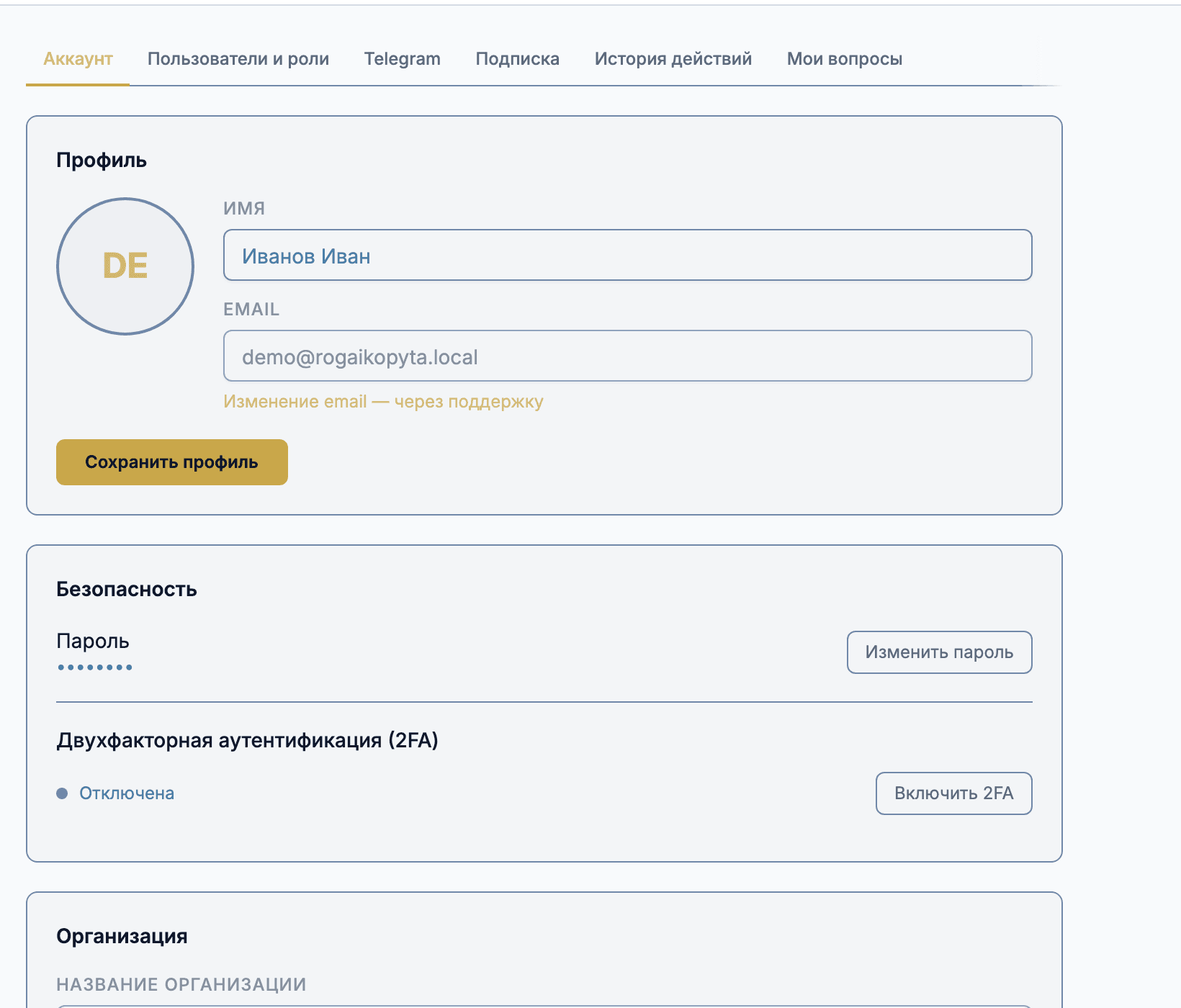This screenshot has width=1181, height=1008.
Task: Click the Безопасность section heading
Action: tap(127, 589)
